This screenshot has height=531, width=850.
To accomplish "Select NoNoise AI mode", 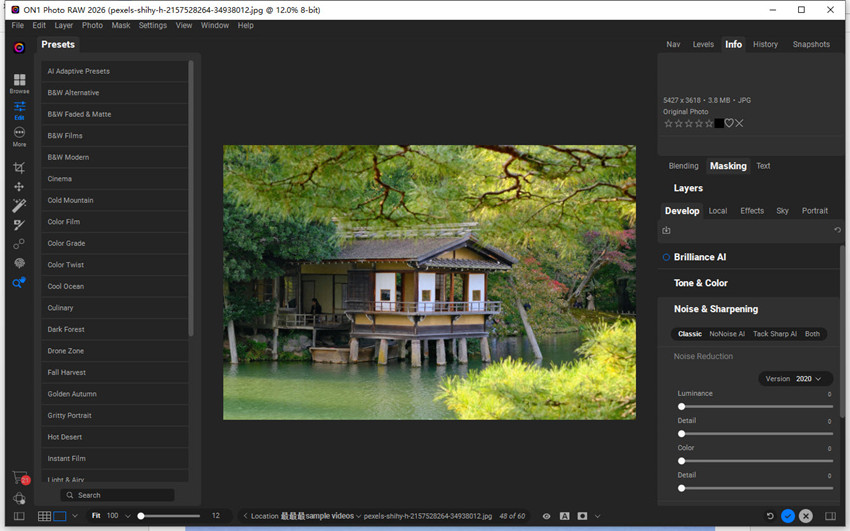I will pyautogui.click(x=727, y=334).
